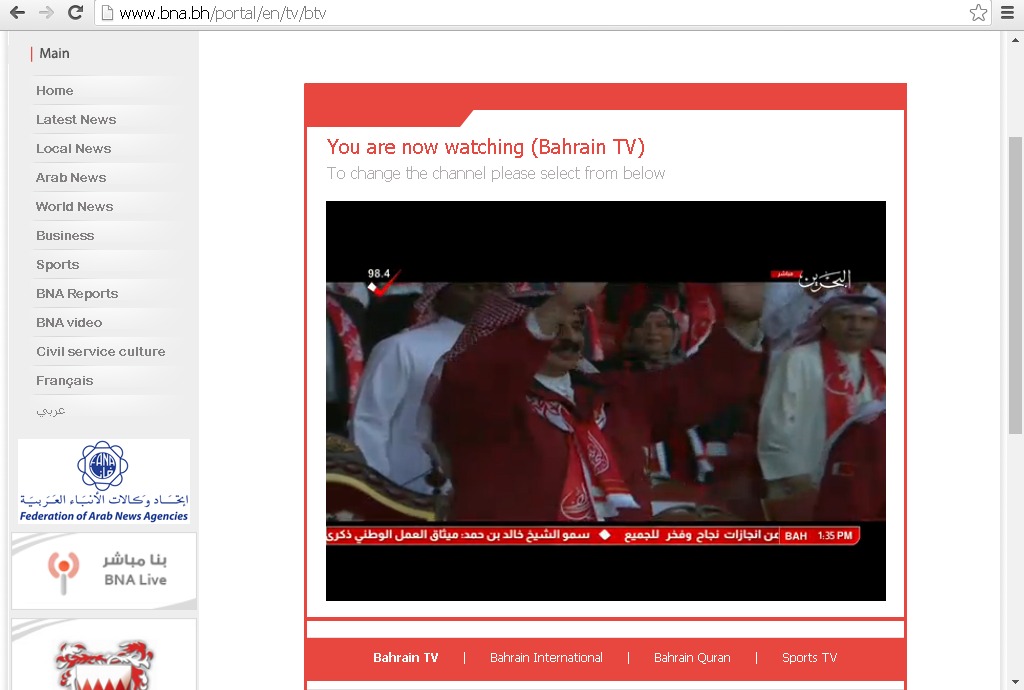1024x690 pixels.
Task: Click the browser forward arrow
Action: pyautogui.click(x=46, y=12)
